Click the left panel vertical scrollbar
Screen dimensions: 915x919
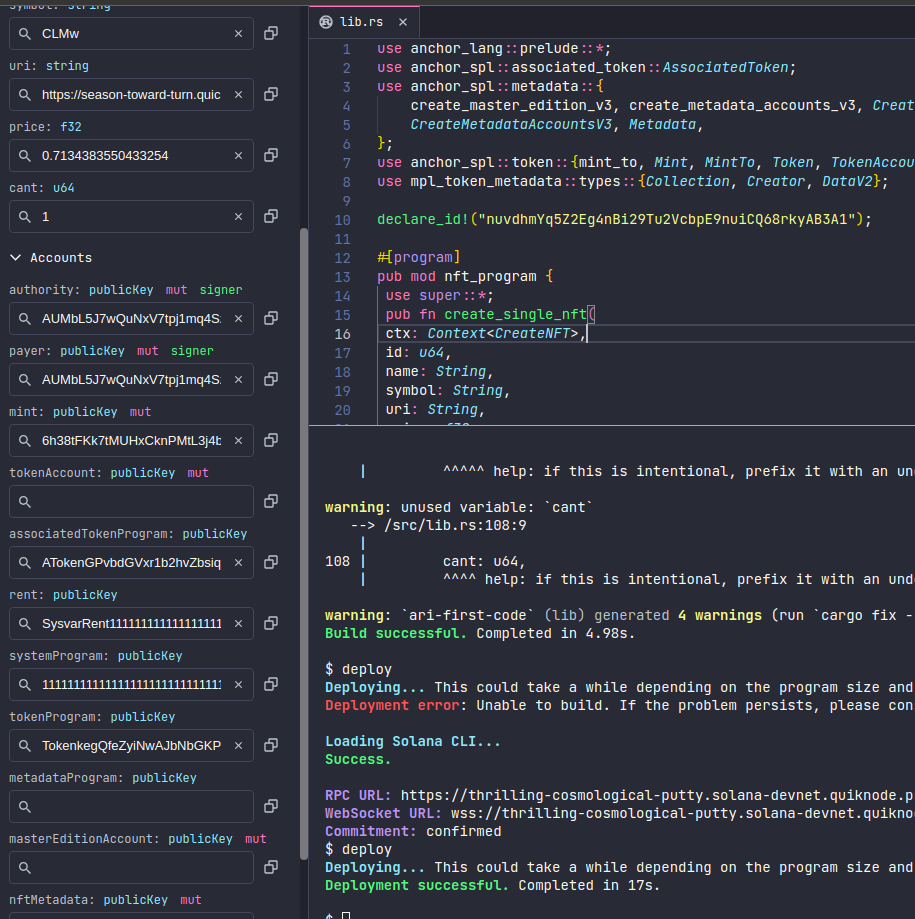pos(304,540)
